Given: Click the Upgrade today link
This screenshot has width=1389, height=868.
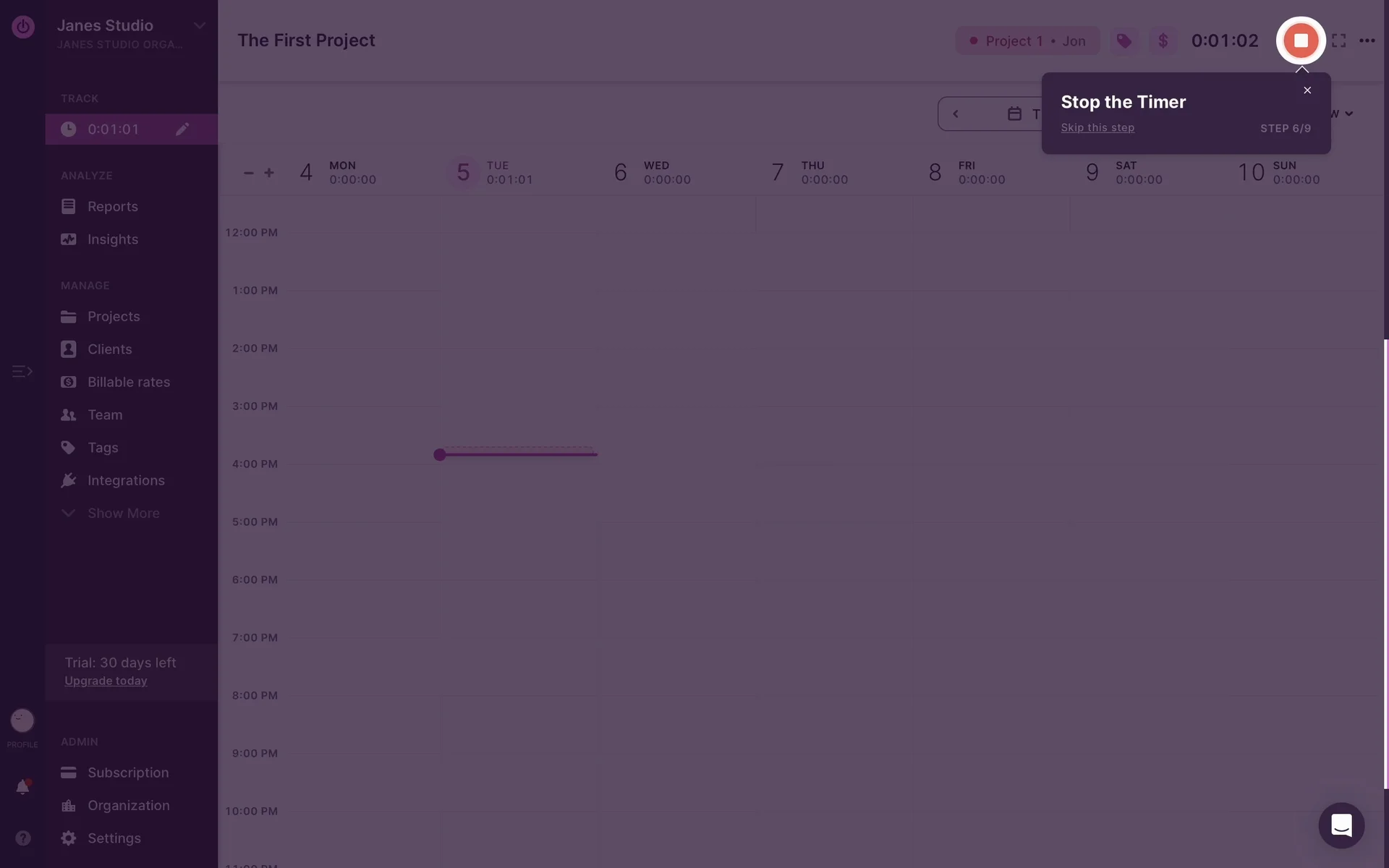Looking at the screenshot, I should (x=106, y=681).
